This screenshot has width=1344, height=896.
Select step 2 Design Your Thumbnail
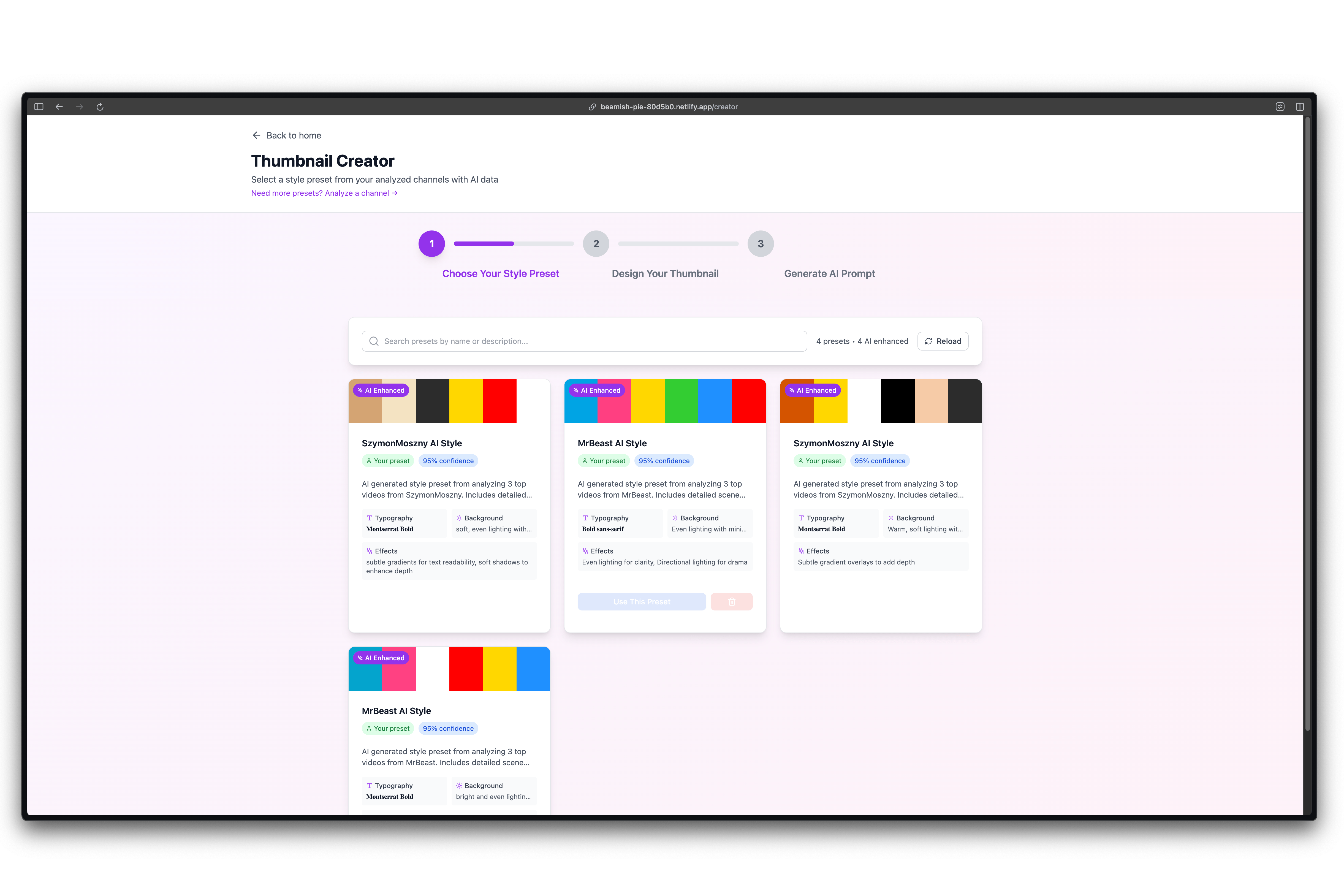[596, 243]
